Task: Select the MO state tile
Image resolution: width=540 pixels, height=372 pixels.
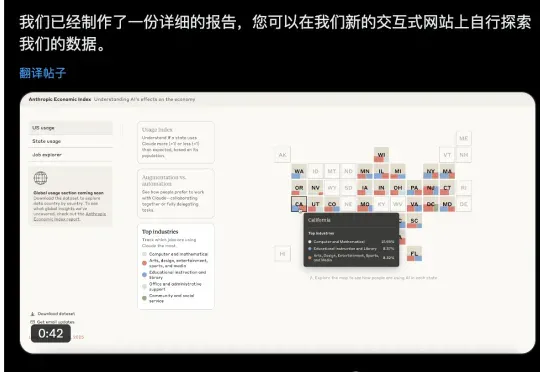Action: pos(365,204)
